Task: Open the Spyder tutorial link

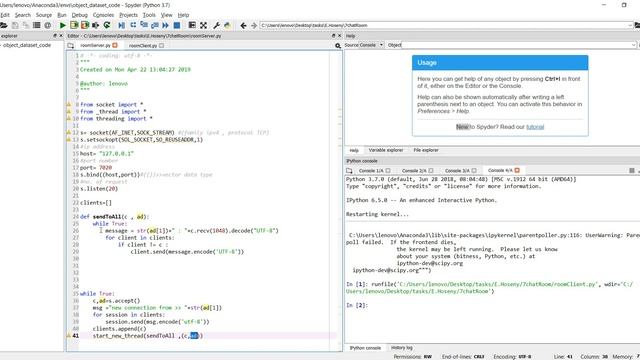Action: pyautogui.click(x=535, y=127)
